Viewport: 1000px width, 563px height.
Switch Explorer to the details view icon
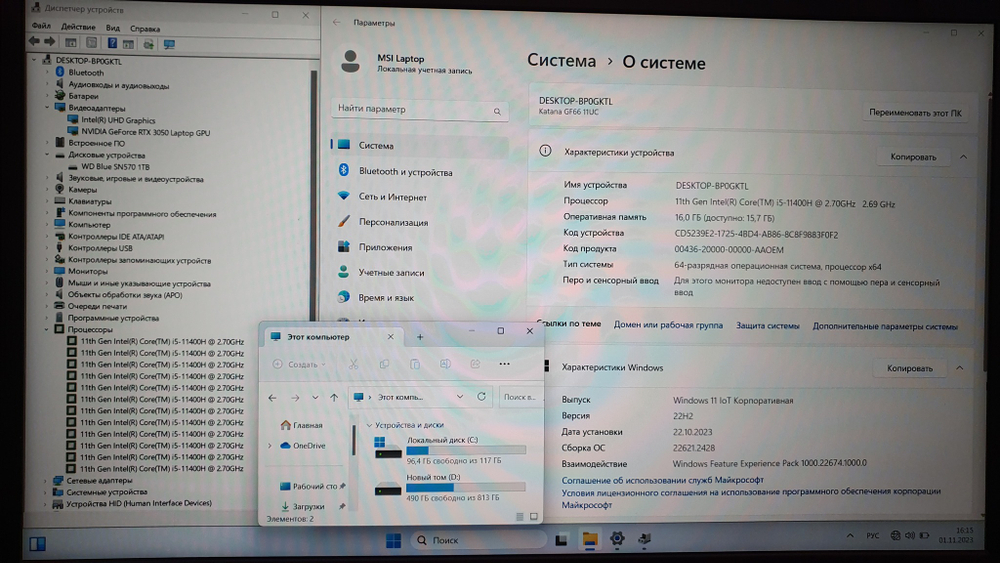(519, 516)
